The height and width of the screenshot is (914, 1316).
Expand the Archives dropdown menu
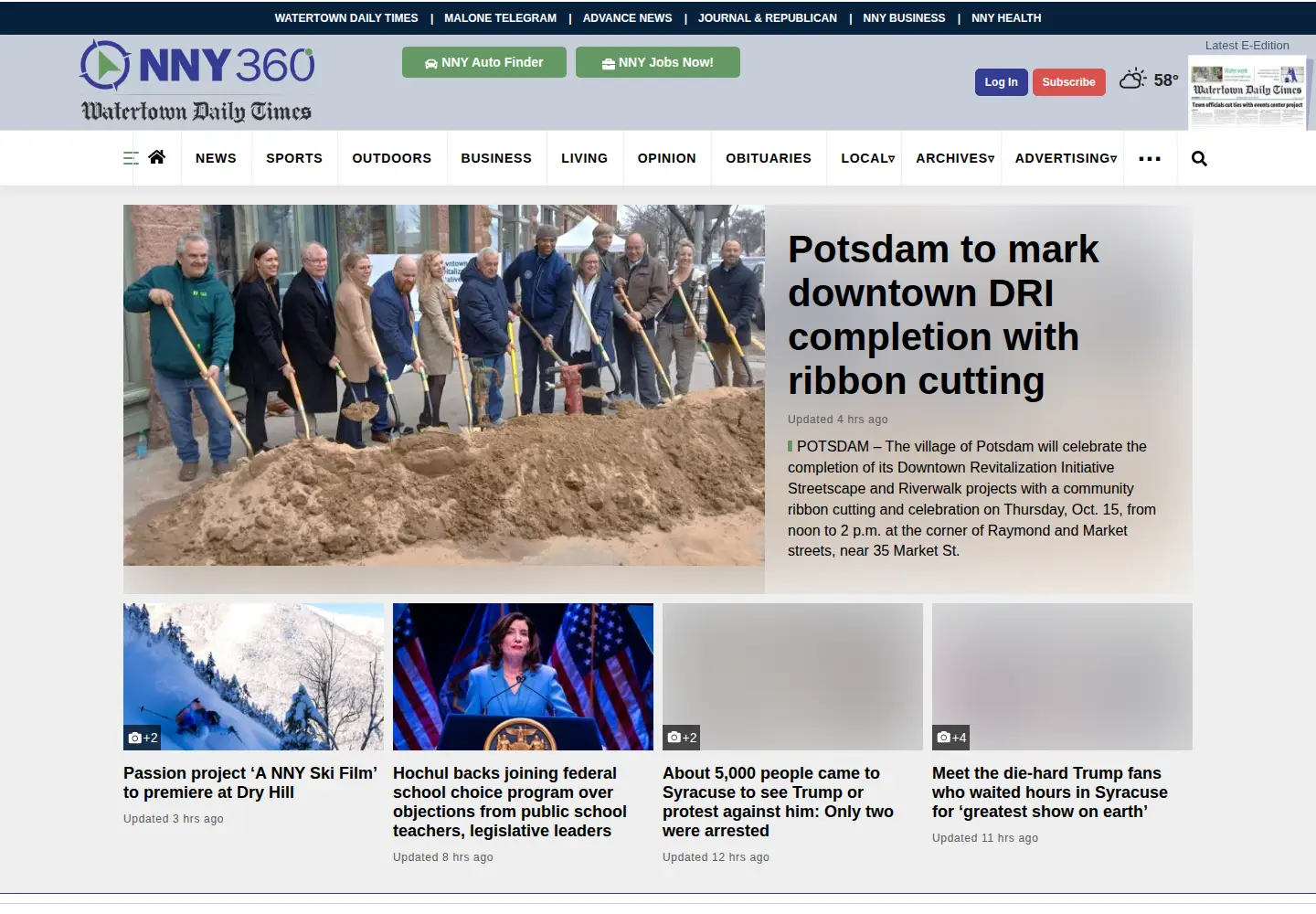point(955,158)
